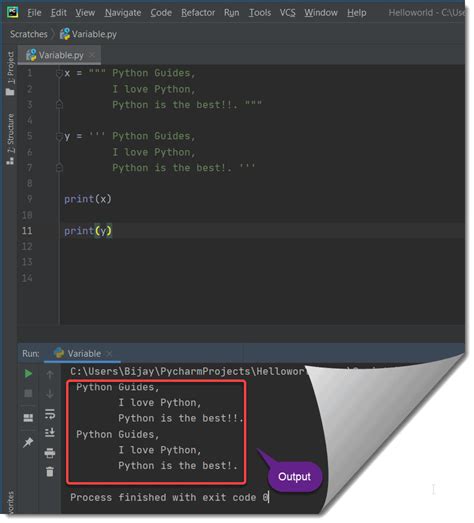Screen dimensions: 474x523
Task: Click the Stop process icon
Action: 28,394
